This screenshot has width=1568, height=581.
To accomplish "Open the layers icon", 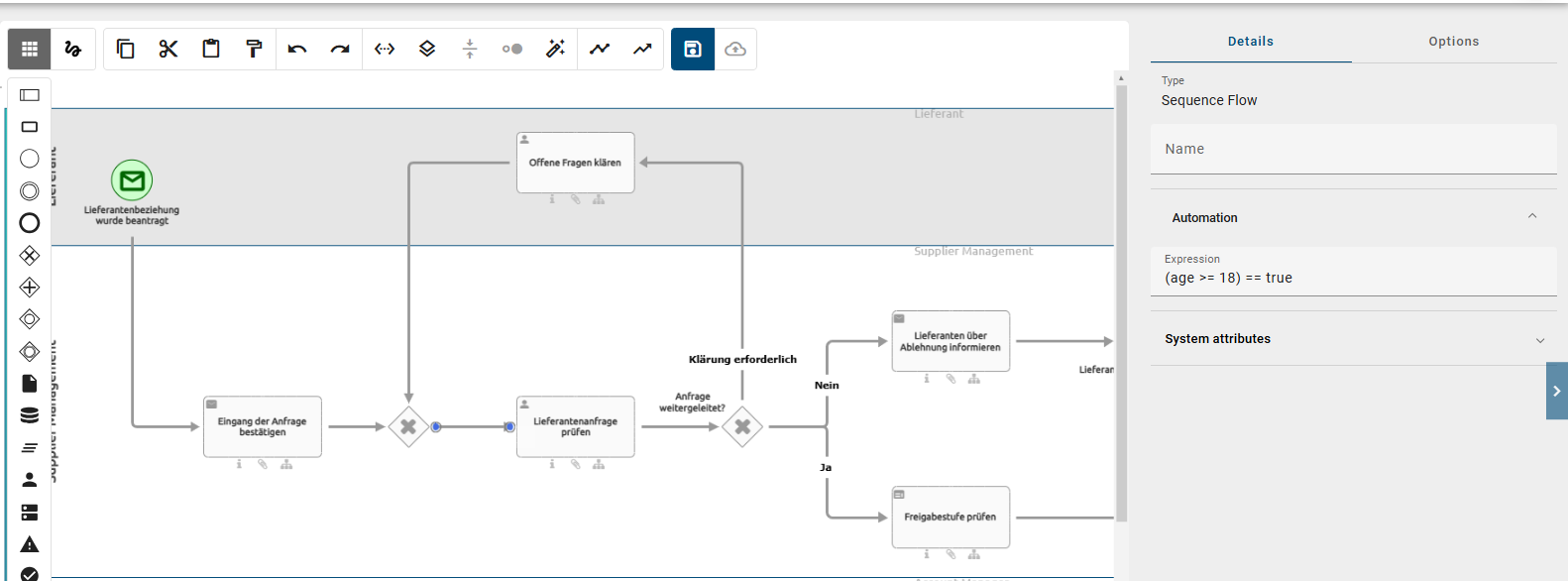I will [x=427, y=49].
